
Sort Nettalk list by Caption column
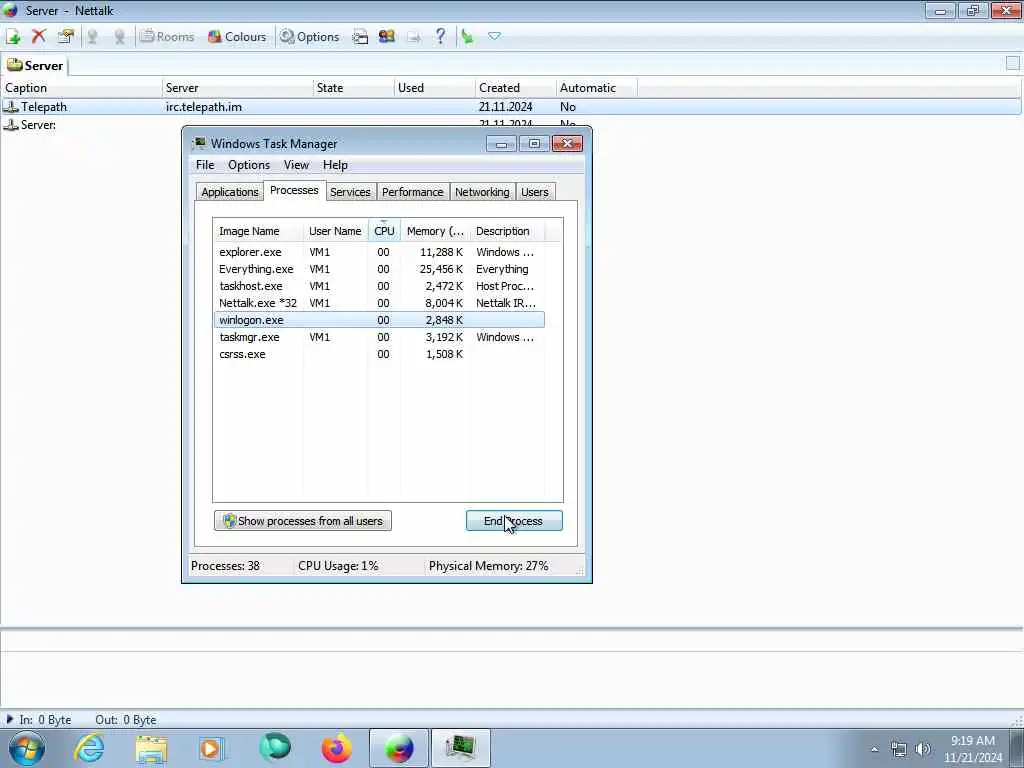point(81,88)
